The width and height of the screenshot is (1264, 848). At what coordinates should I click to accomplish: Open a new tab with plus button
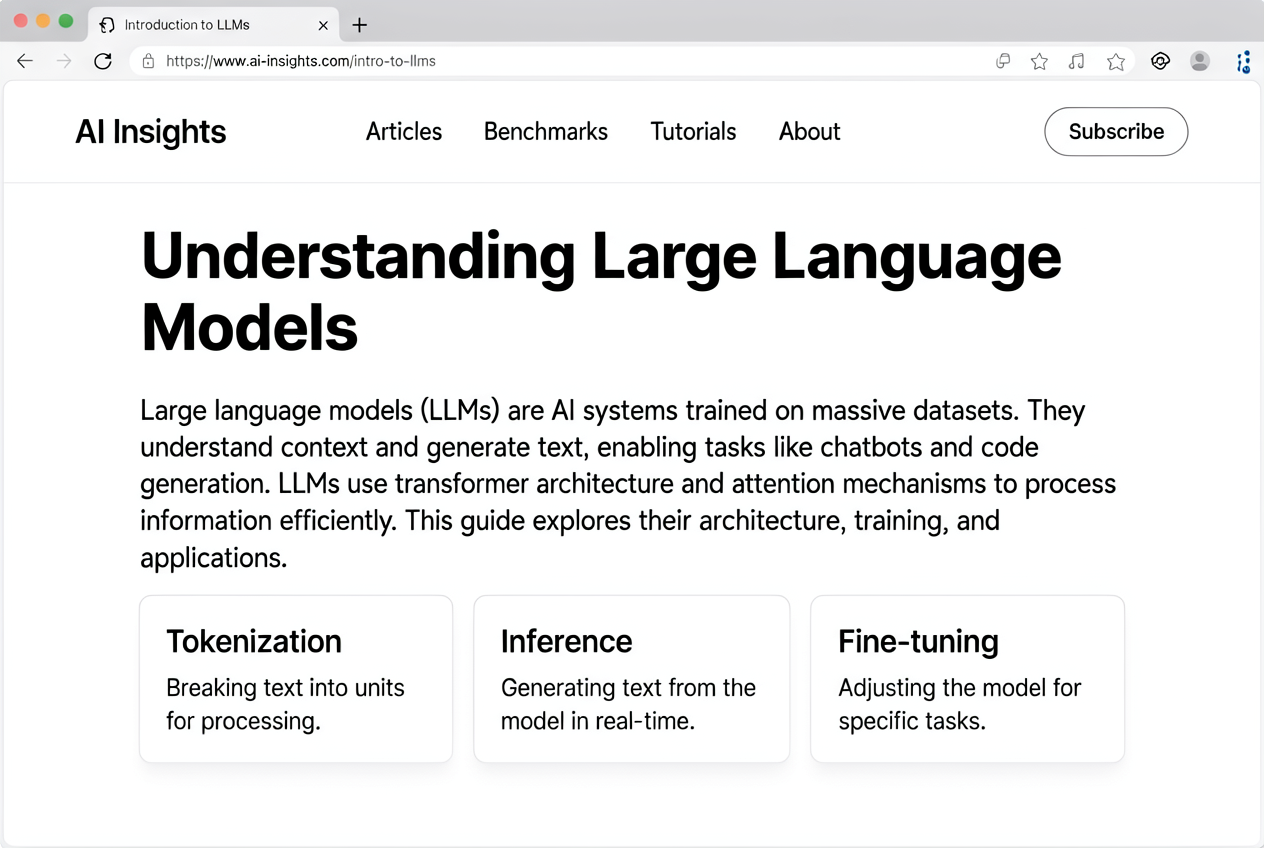[360, 25]
